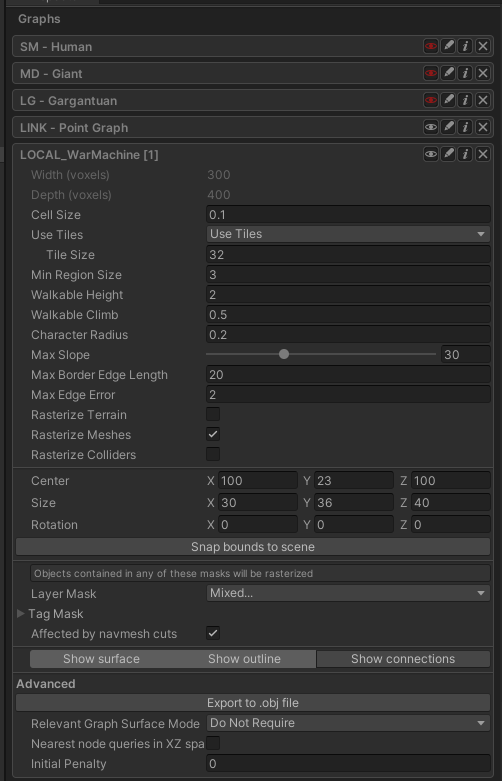Toggle the eye visibility of SM - Human graph
This screenshot has height=781, width=502.
430,46
